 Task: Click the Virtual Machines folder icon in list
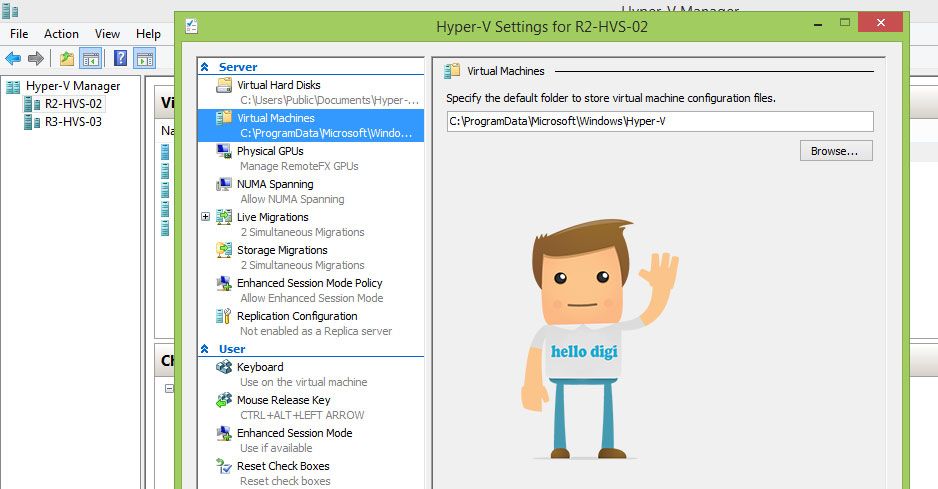(x=224, y=118)
